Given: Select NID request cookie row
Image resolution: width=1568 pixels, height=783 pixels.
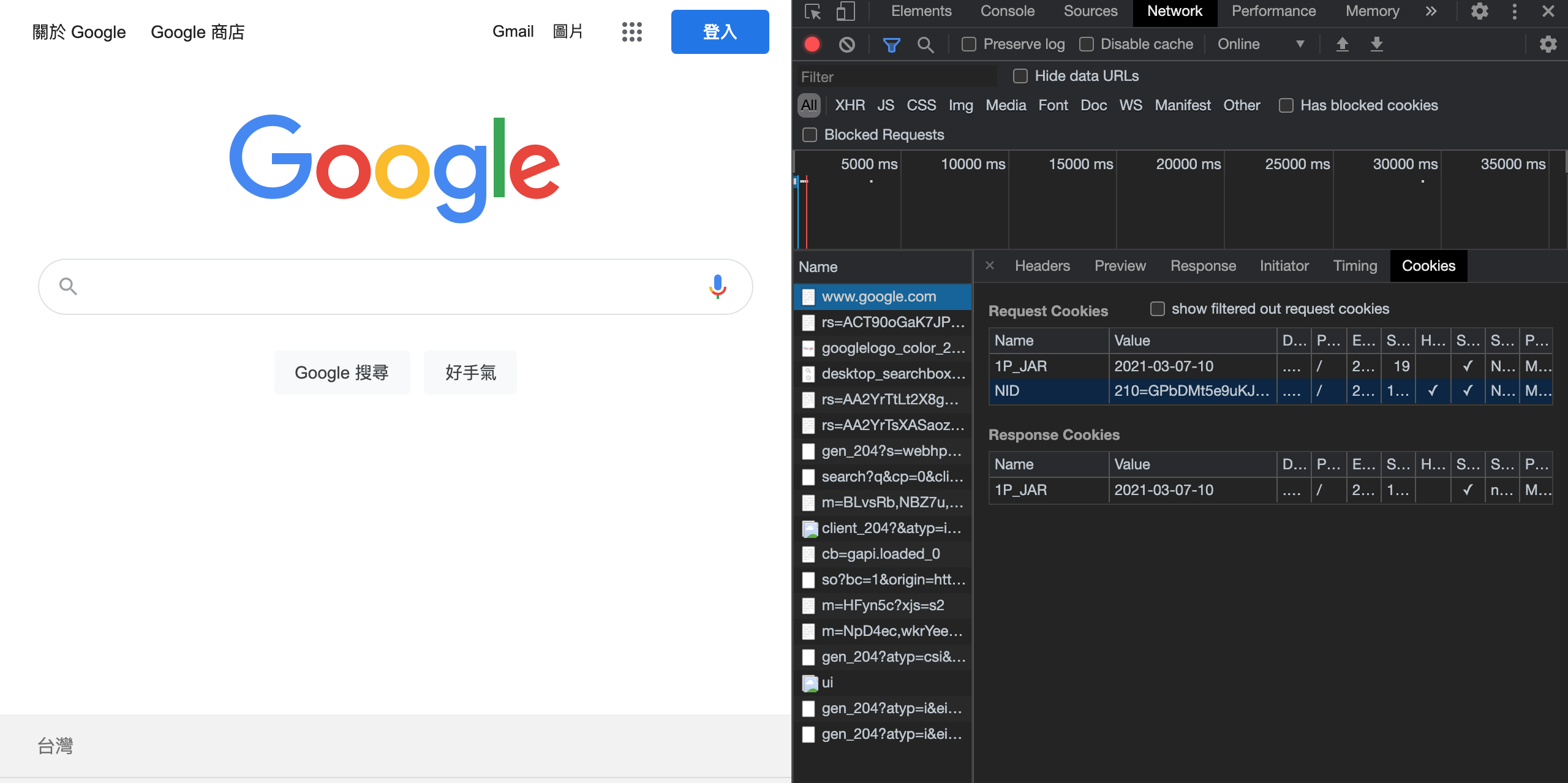Looking at the screenshot, I should click(1270, 391).
